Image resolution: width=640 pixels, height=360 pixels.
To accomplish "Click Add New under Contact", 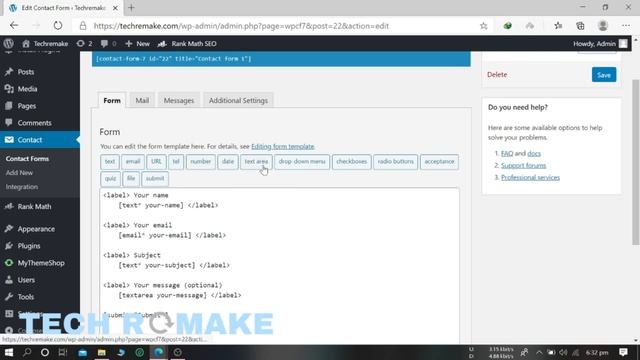I will [19, 173].
